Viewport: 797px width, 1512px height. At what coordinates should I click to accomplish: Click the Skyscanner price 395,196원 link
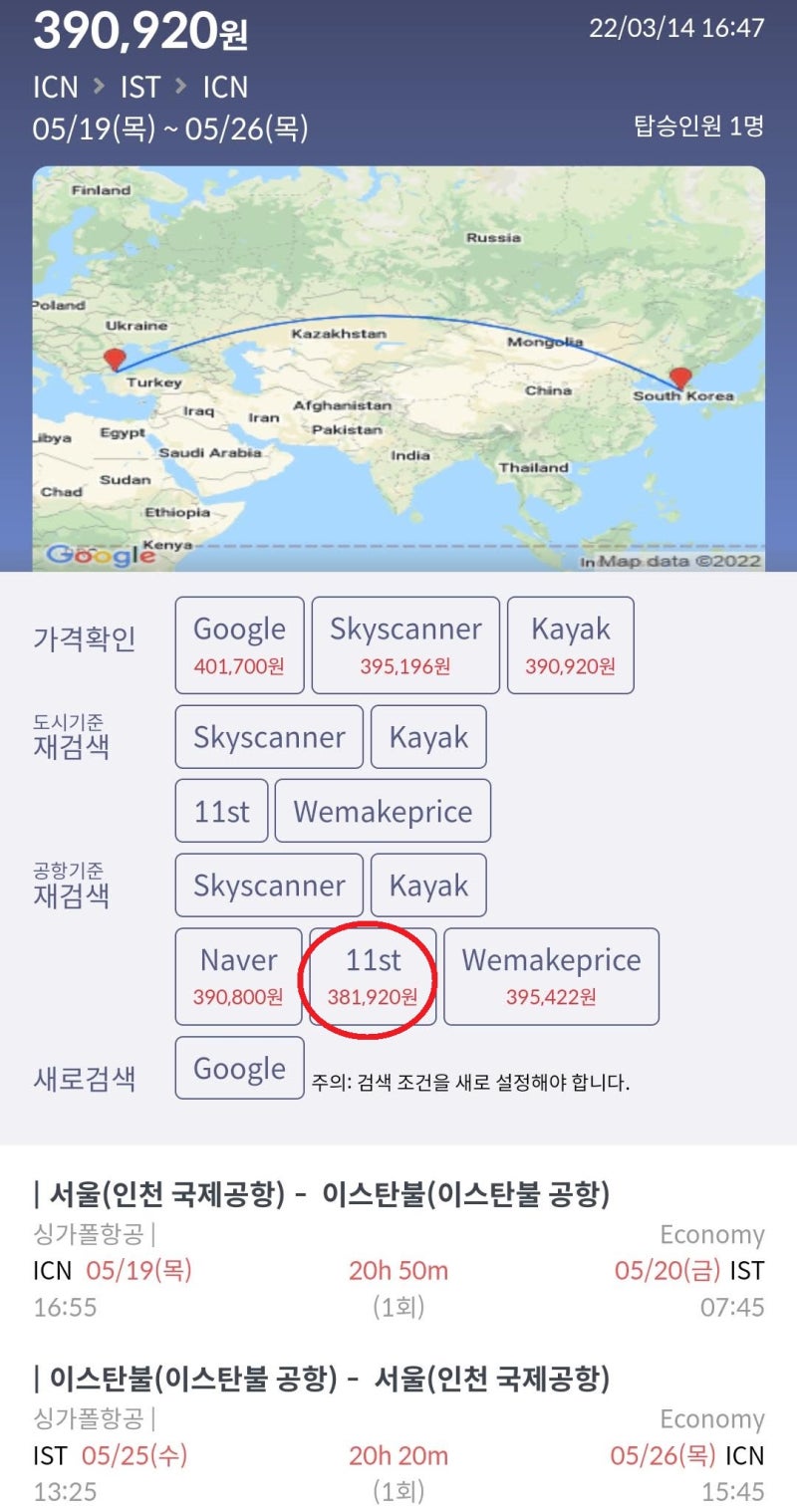click(404, 643)
